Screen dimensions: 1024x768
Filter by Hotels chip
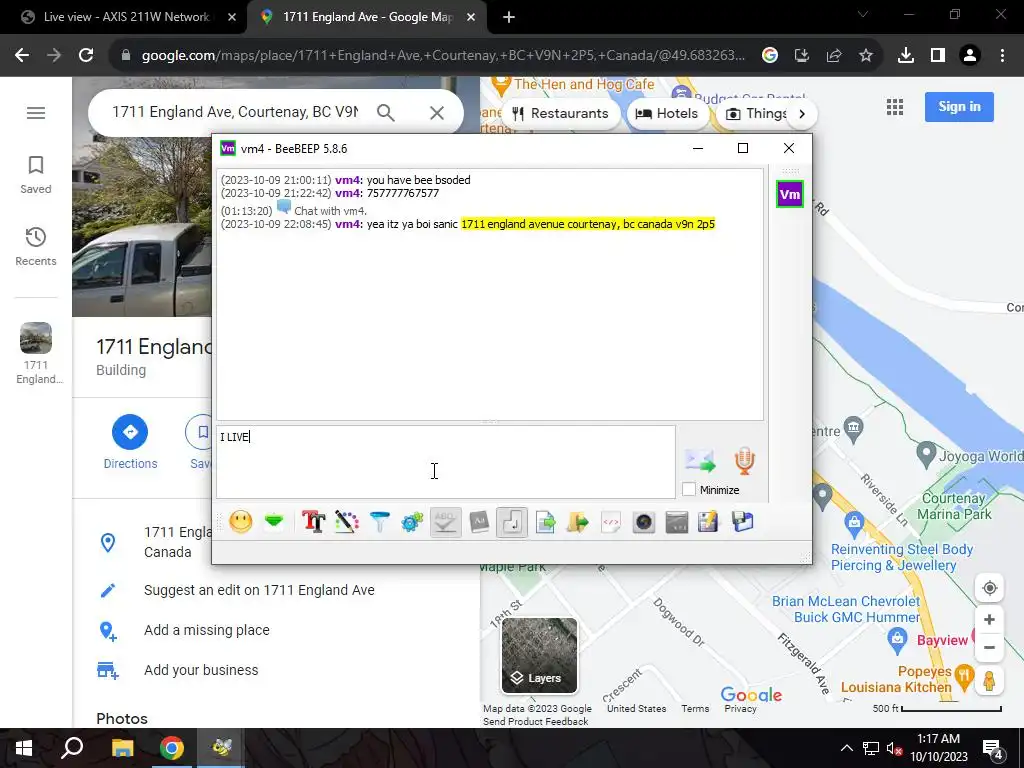click(667, 114)
